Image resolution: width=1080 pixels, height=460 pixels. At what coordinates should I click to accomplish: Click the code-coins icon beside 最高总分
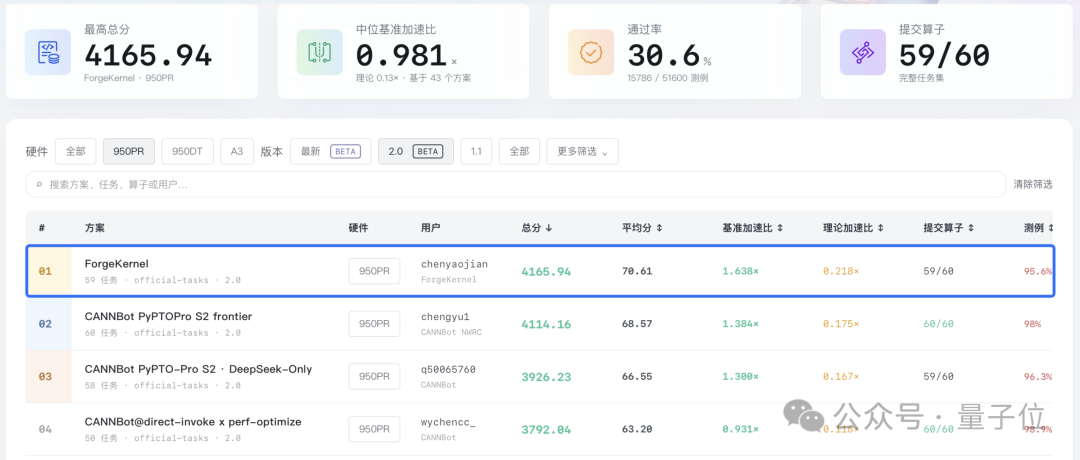click(48, 52)
